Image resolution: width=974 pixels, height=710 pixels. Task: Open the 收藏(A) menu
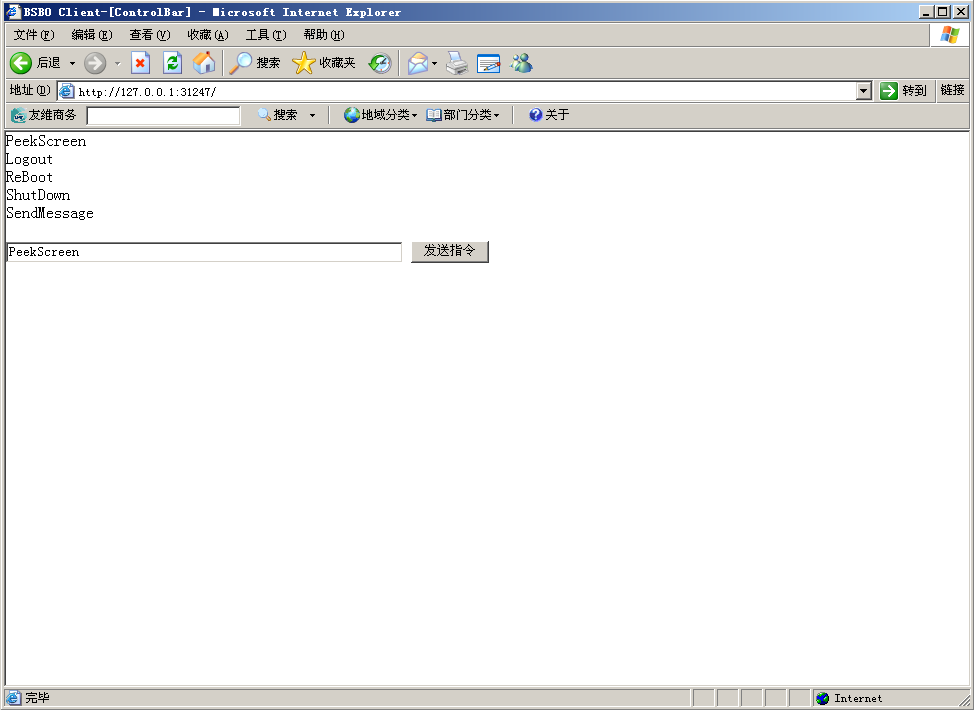click(208, 35)
